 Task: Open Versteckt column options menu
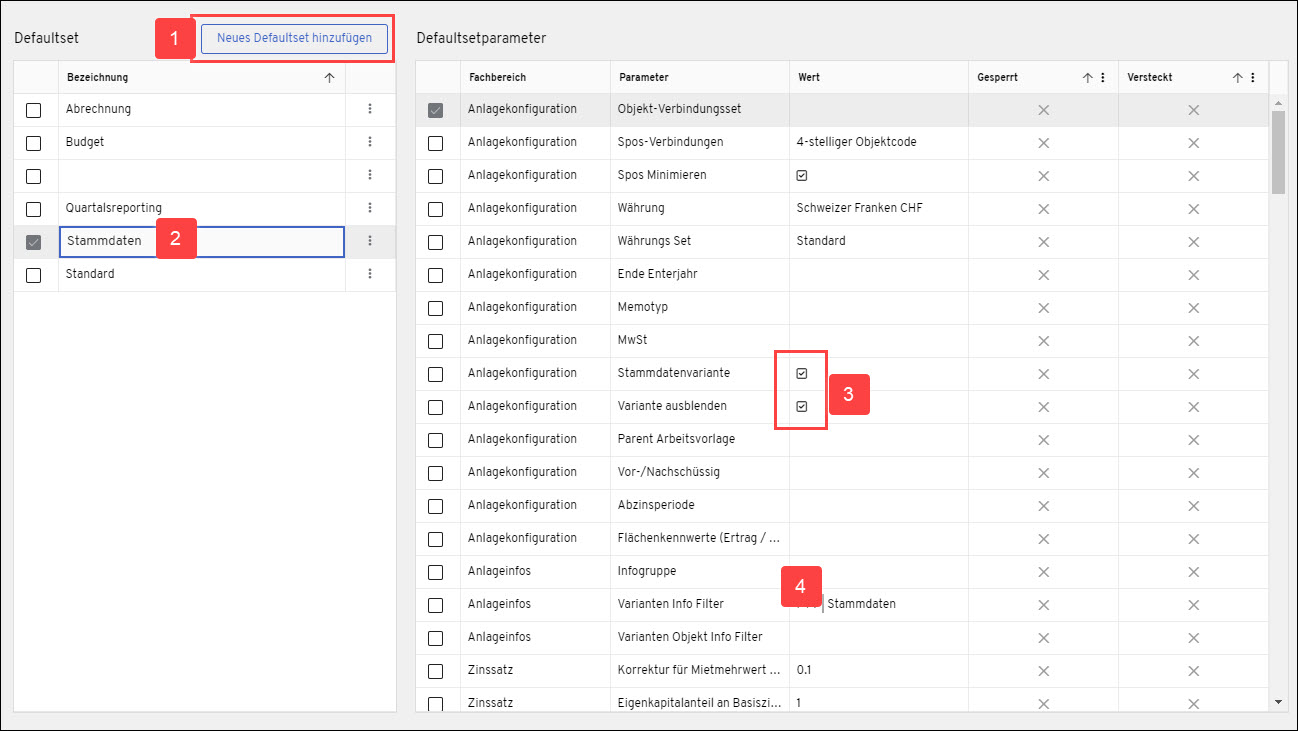point(1253,78)
